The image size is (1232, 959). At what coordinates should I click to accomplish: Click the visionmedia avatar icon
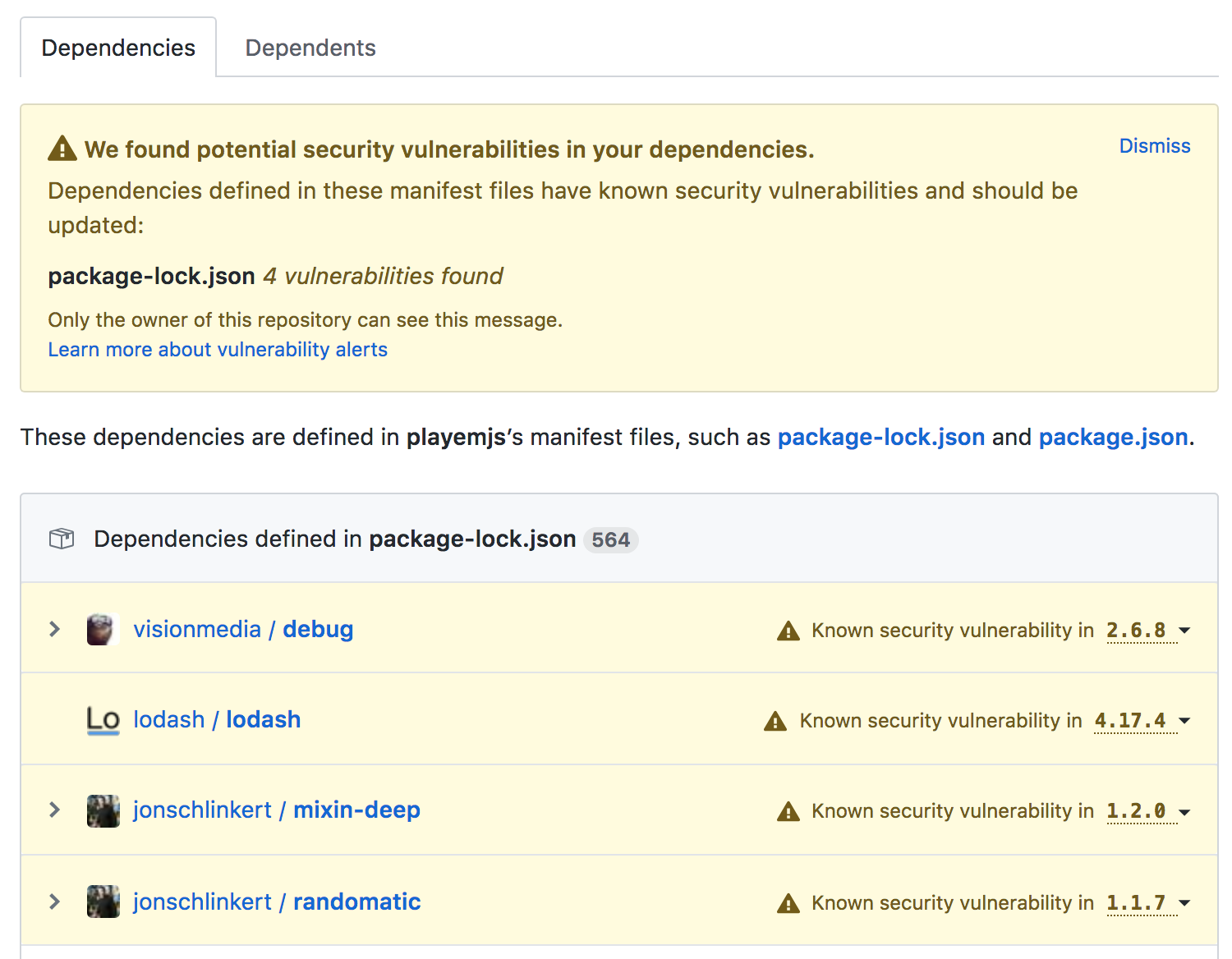point(103,630)
